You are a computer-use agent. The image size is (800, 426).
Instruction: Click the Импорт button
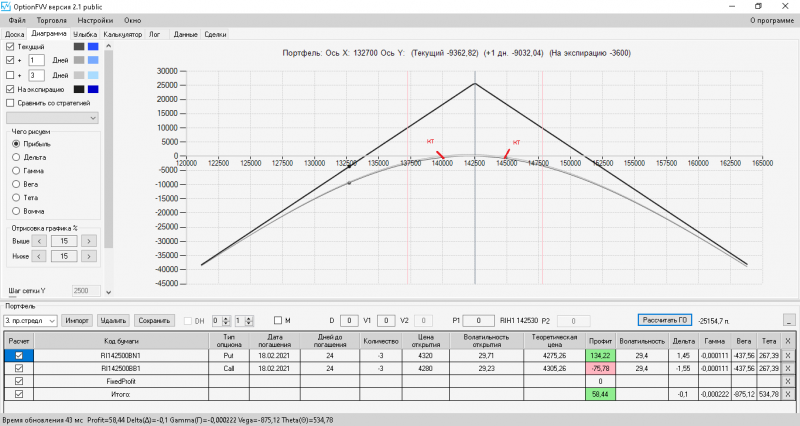(x=77, y=320)
